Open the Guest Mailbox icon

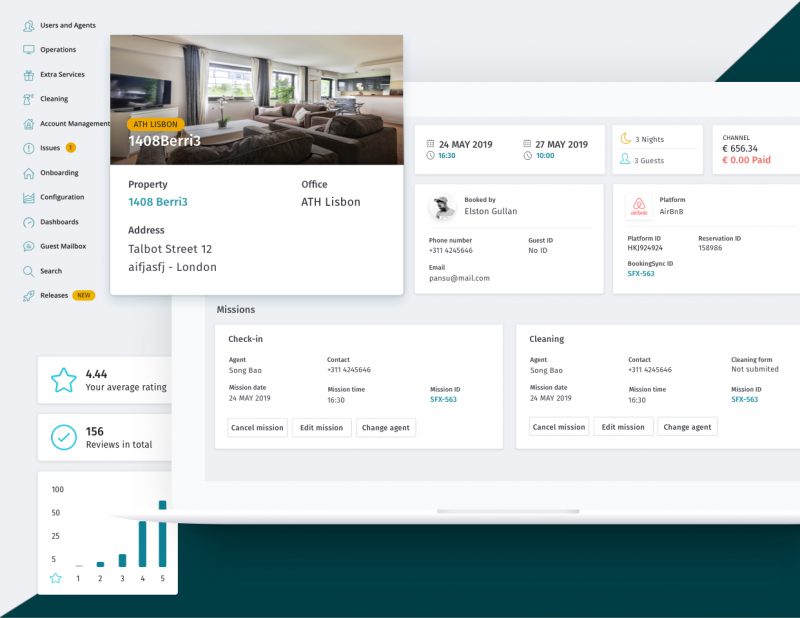[x=29, y=246]
